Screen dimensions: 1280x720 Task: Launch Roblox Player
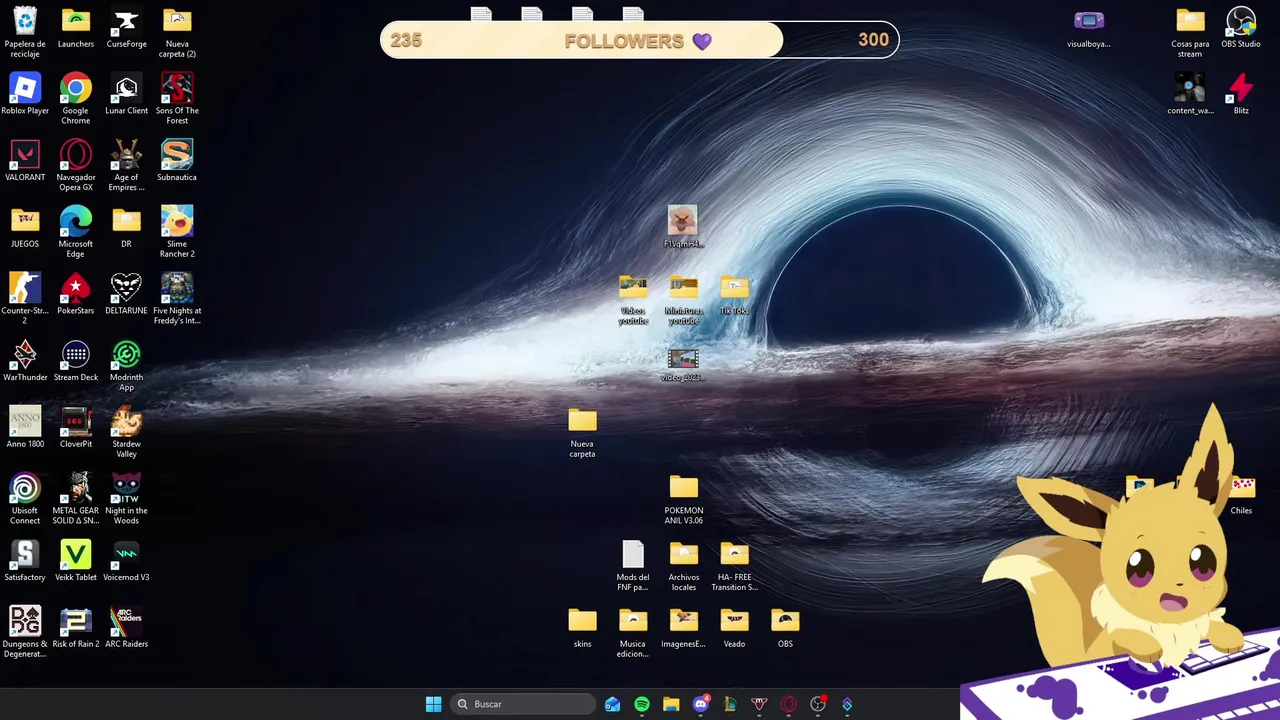[x=25, y=88]
